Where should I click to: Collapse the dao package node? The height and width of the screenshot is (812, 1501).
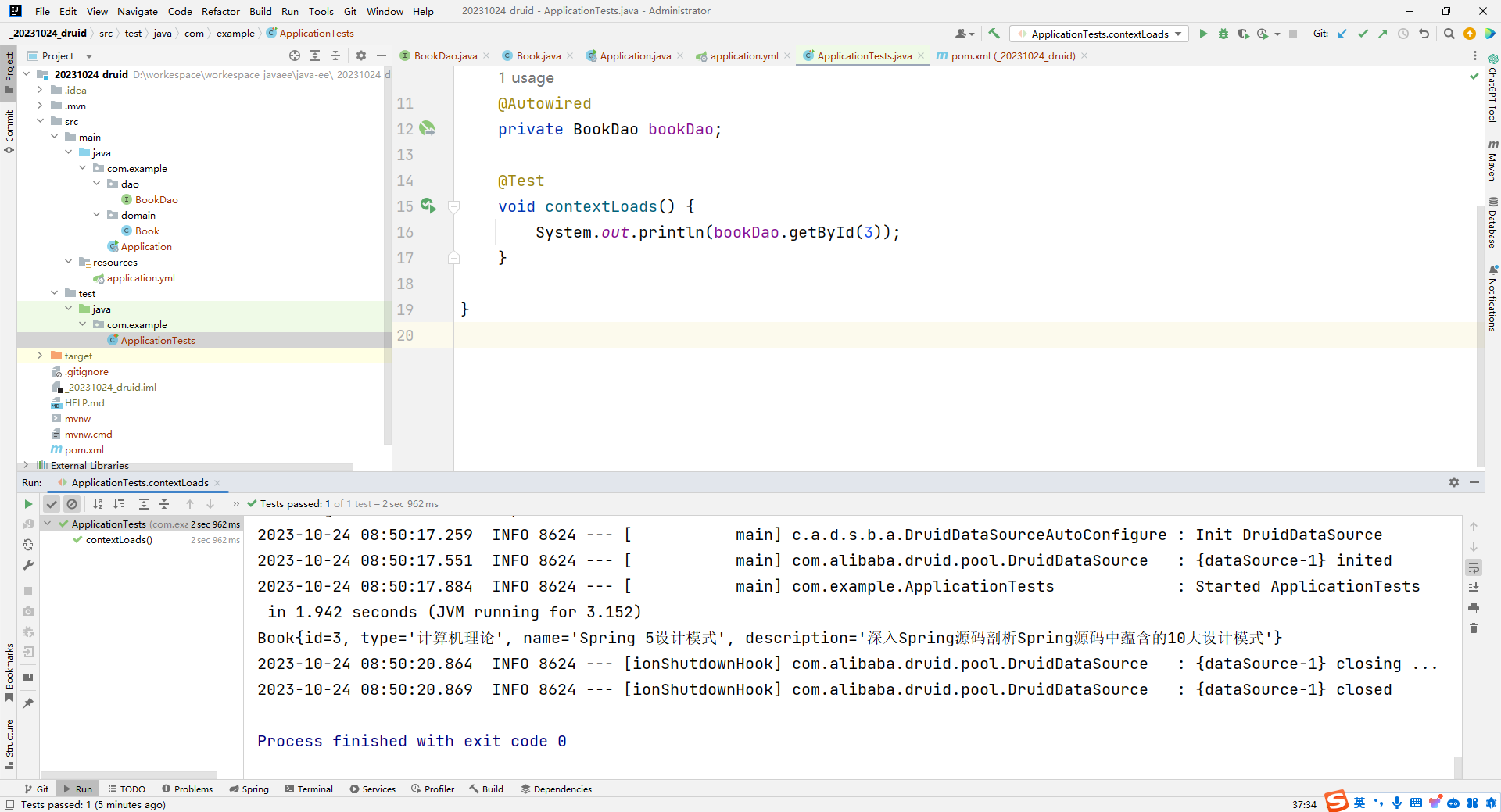[x=97, y=184]
